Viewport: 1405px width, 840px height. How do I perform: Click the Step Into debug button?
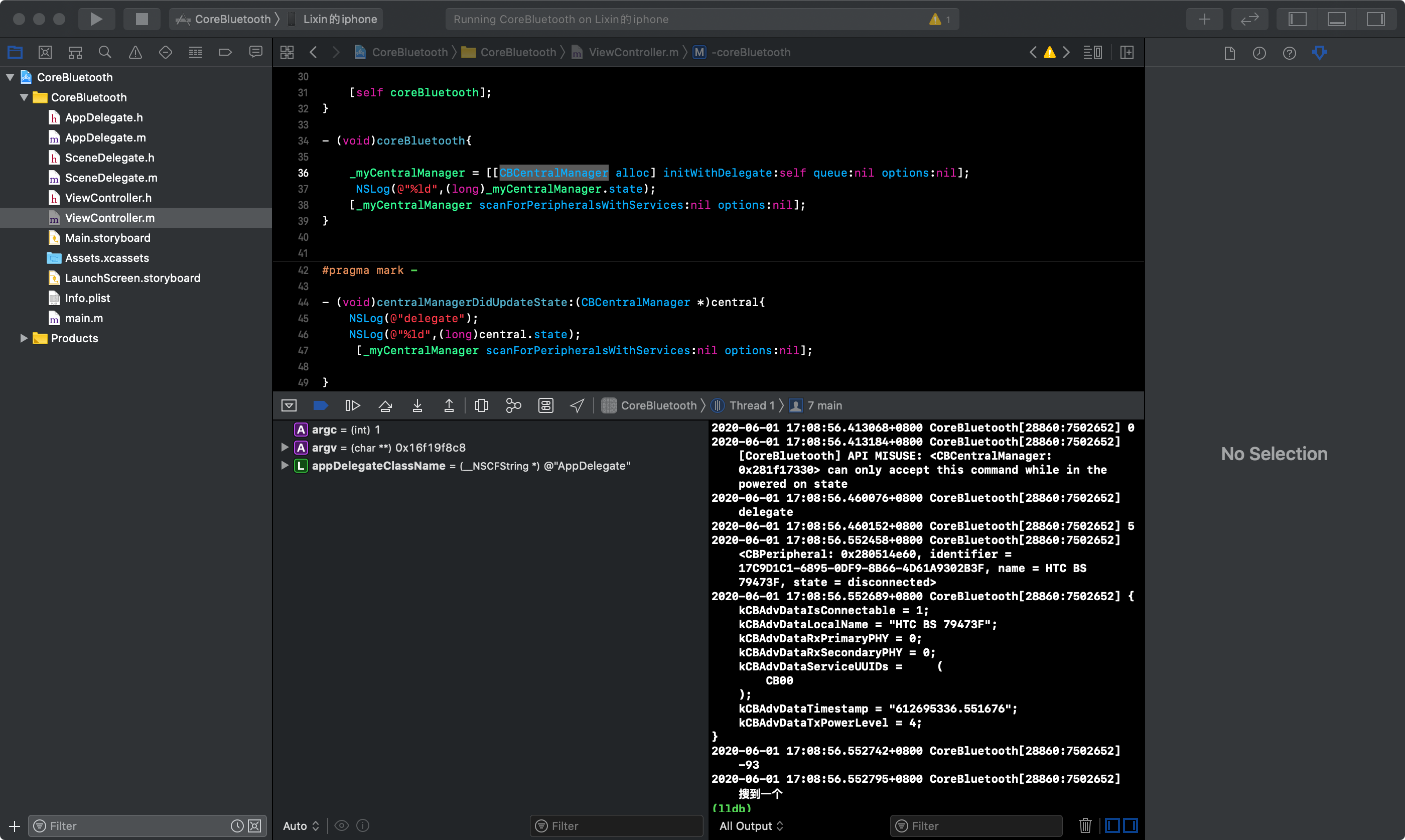pyautogui.click(x=417, y=405)
